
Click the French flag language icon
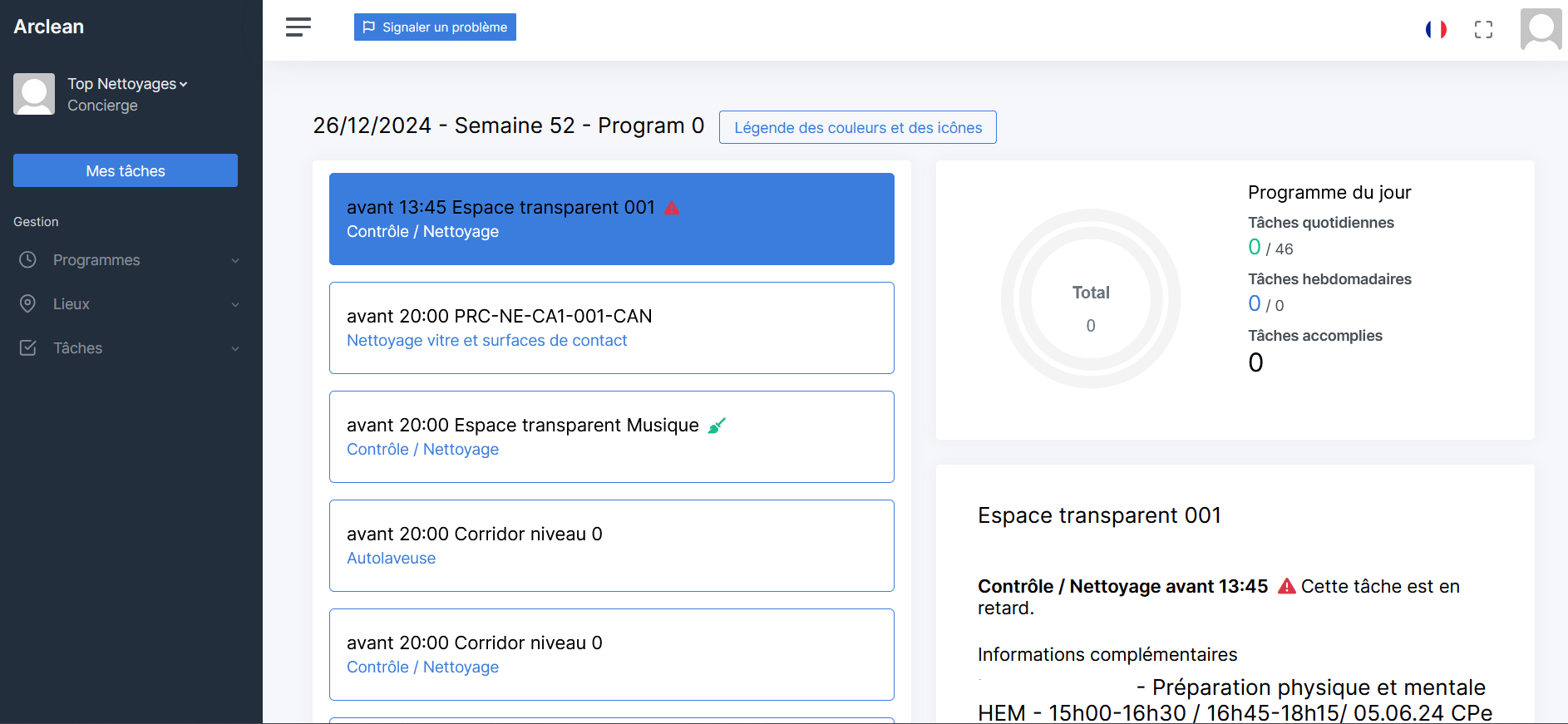pos(1436,29)
